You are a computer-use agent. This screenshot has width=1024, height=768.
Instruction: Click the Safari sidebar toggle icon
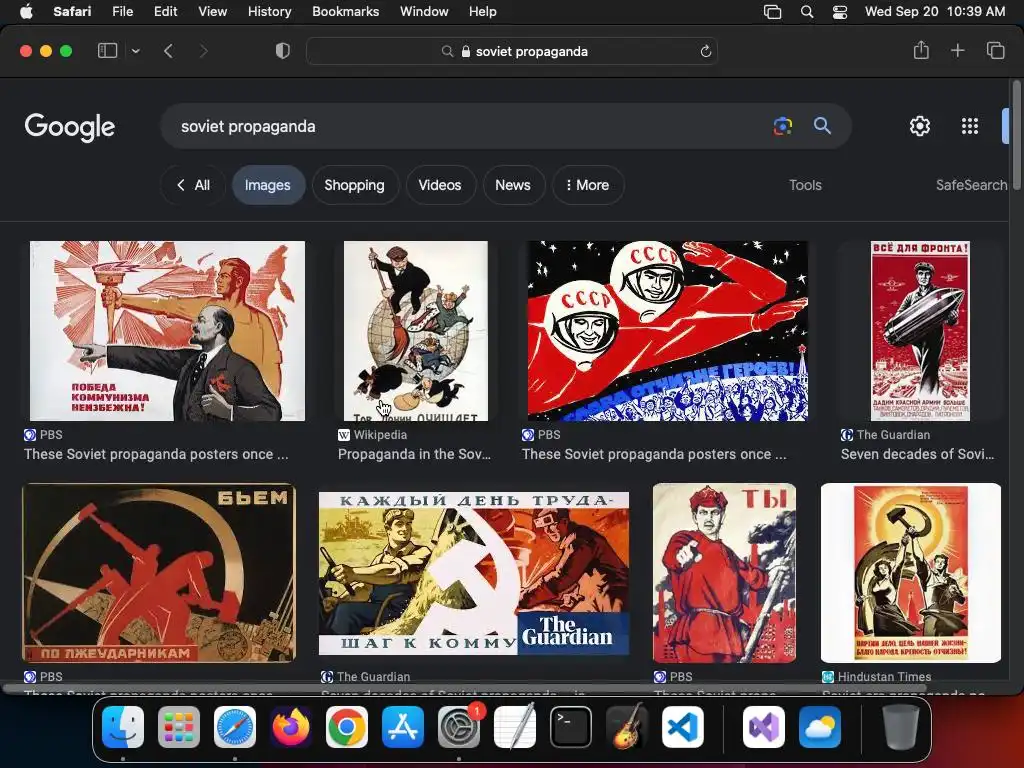pyautogui.click(x=107, y=51)
